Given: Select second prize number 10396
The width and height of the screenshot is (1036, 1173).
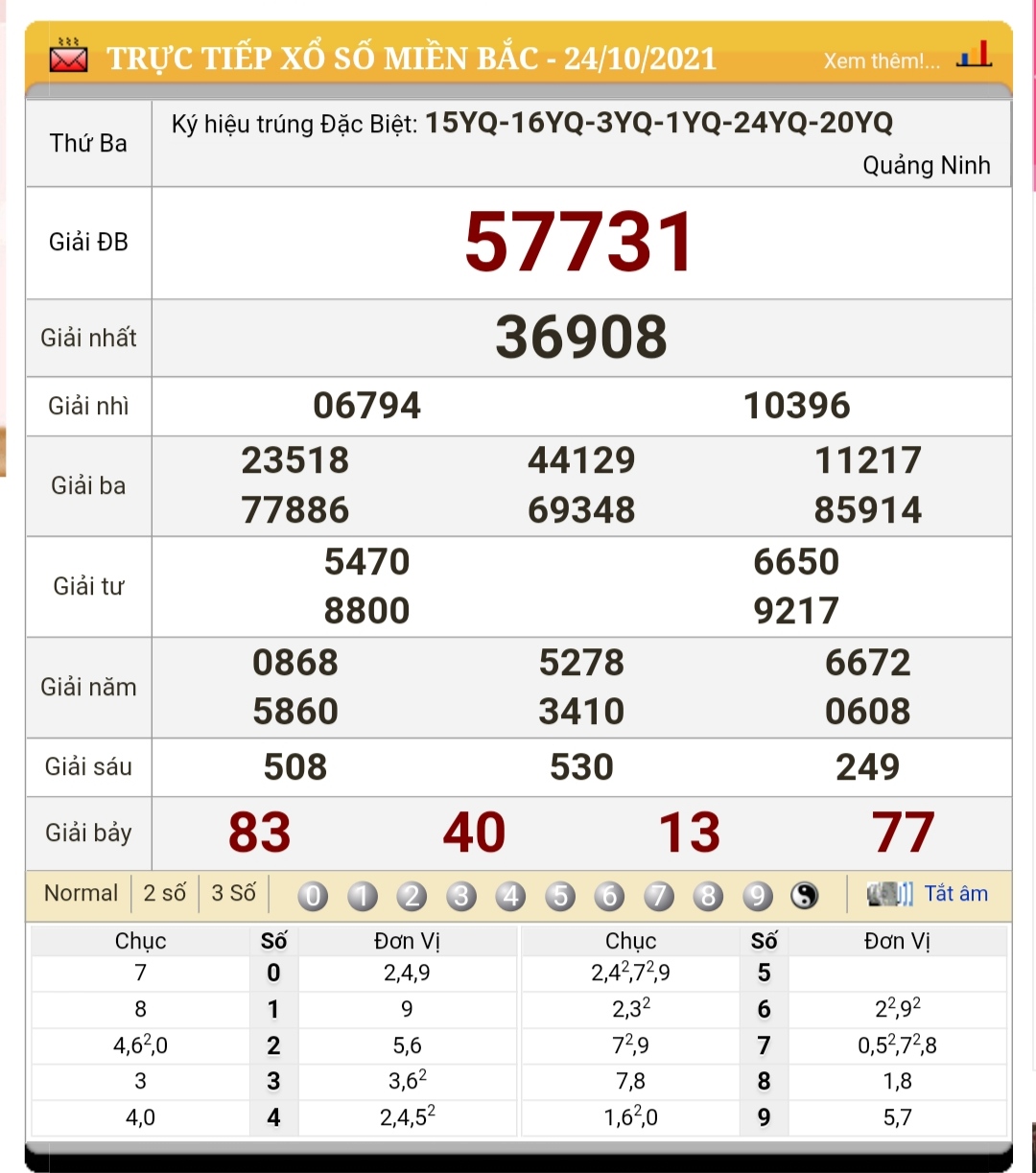Looking at the screenshot, I should 796,406.
